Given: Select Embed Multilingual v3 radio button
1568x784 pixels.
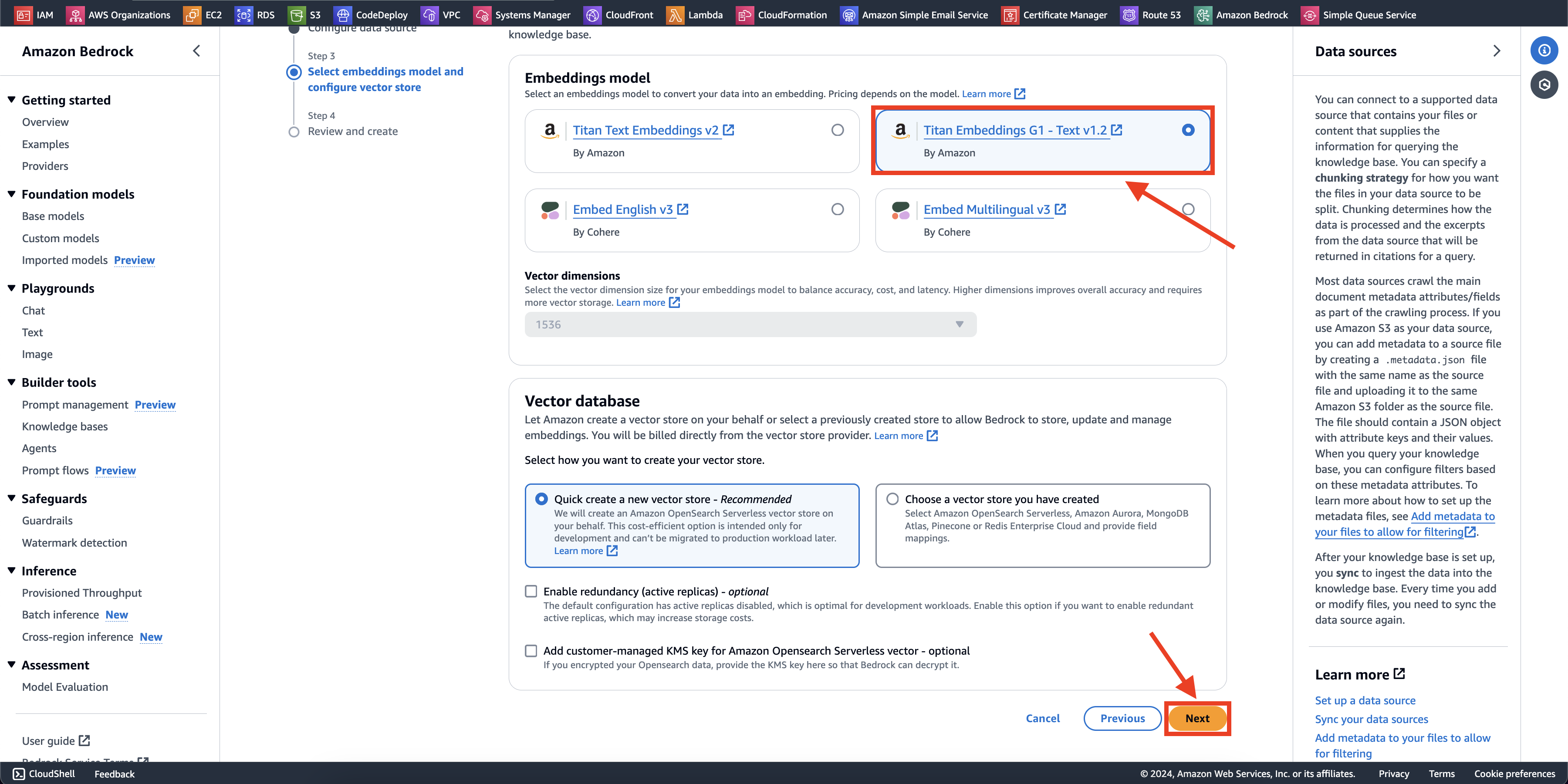Looking at the screenshot, I should [1188, 209].
